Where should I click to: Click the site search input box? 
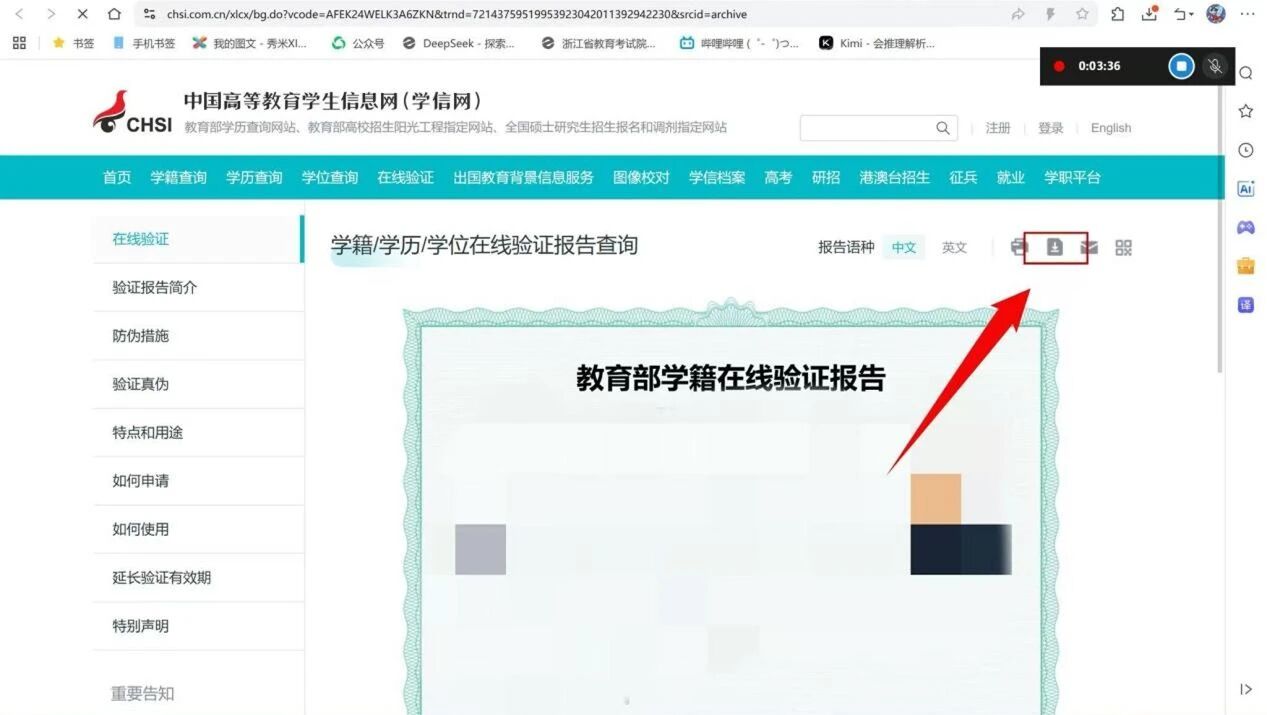tap(866, 128)
